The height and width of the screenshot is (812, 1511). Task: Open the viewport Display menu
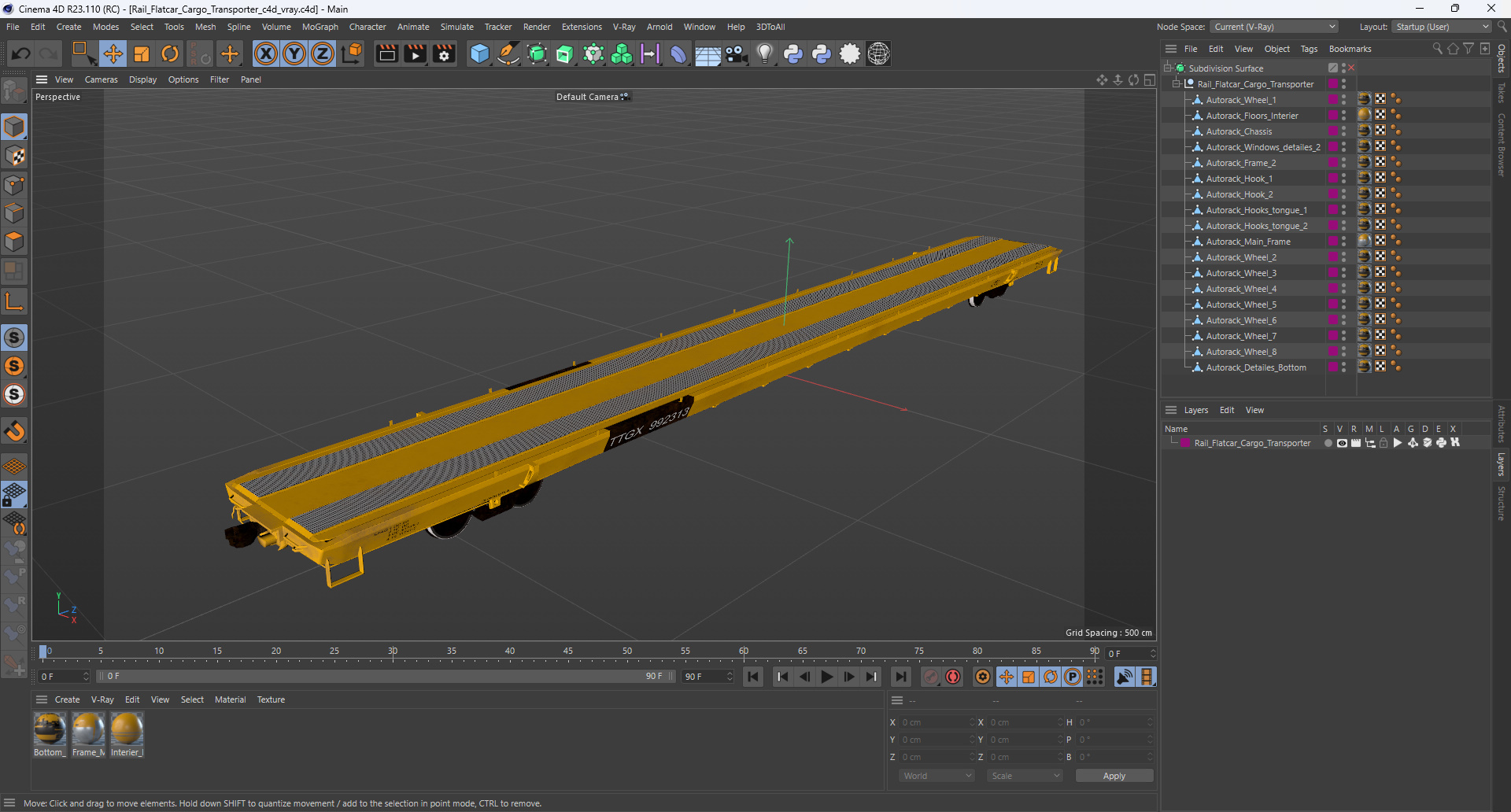(142, 79)
